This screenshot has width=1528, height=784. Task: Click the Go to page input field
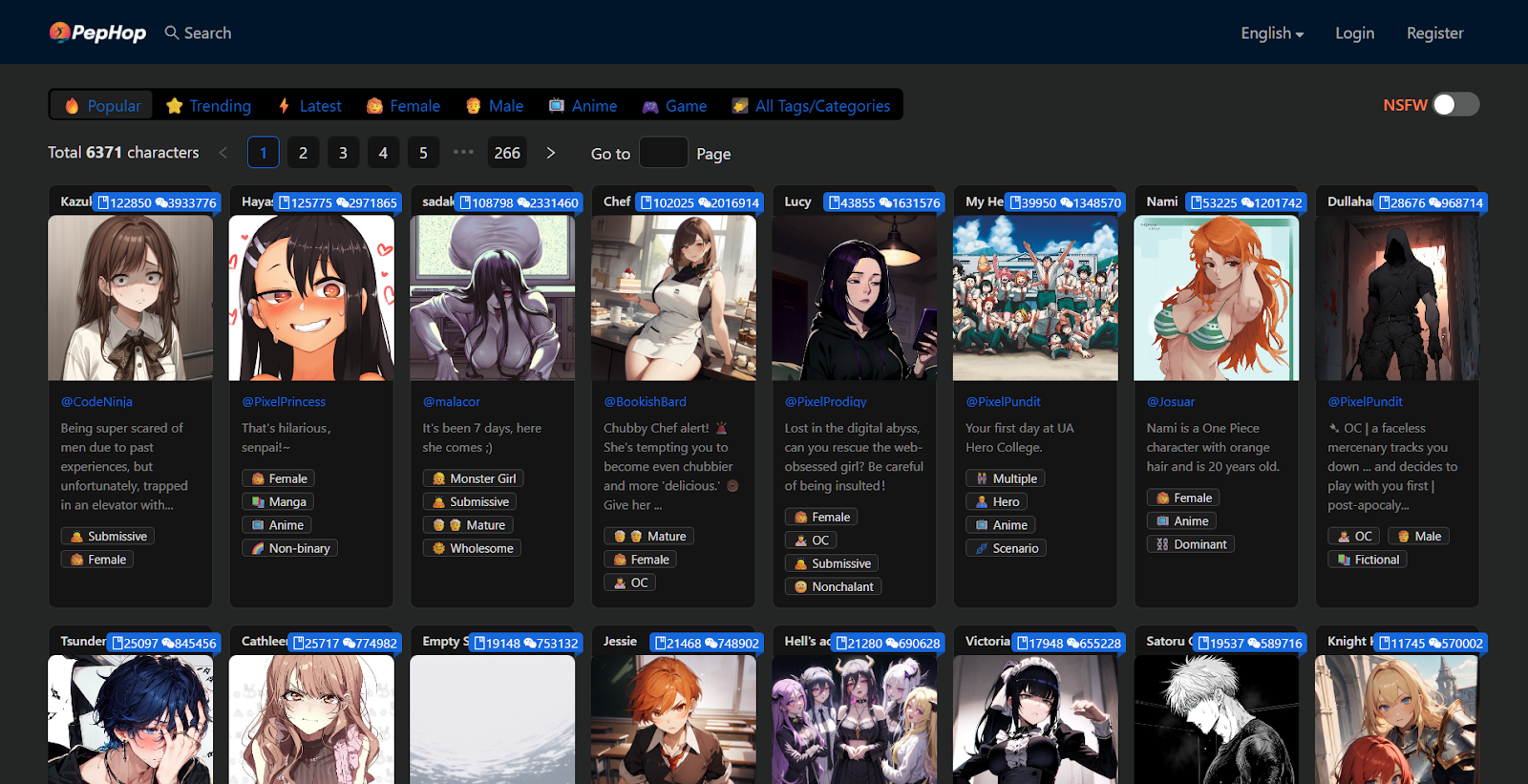coord(663,153)
